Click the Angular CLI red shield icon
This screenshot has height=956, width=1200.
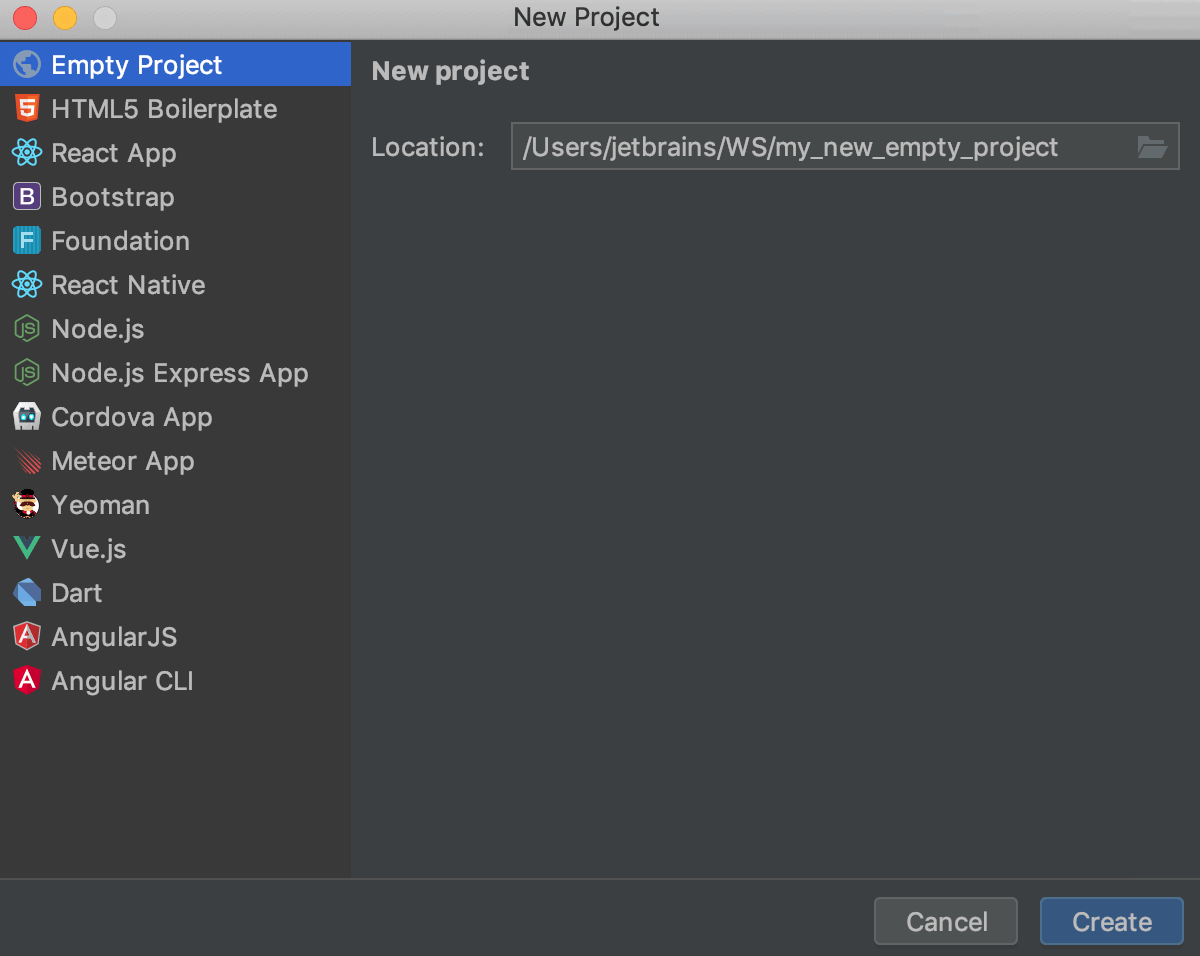click(27, 681)
